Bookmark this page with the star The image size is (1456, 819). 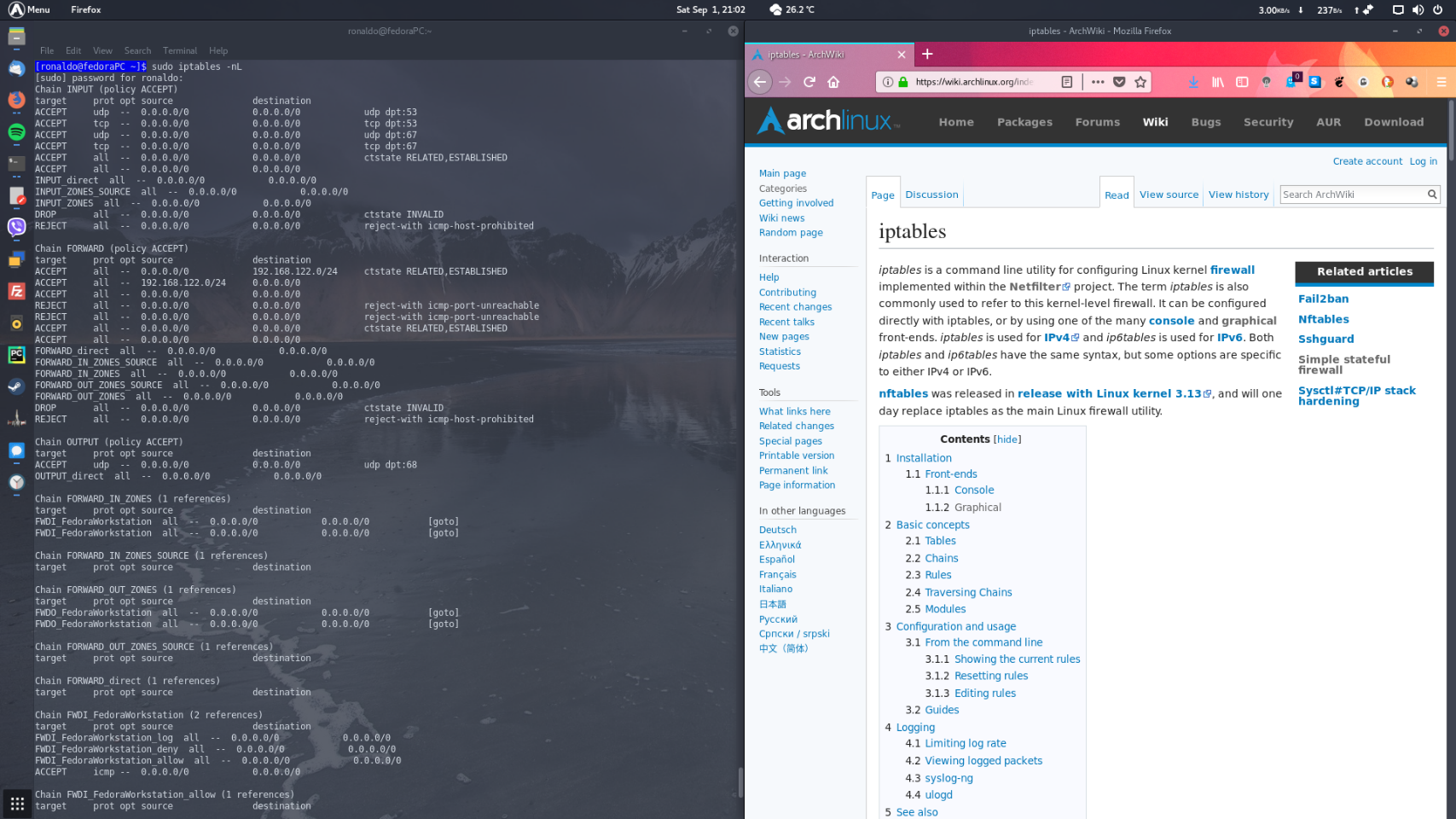[1140, 82]
